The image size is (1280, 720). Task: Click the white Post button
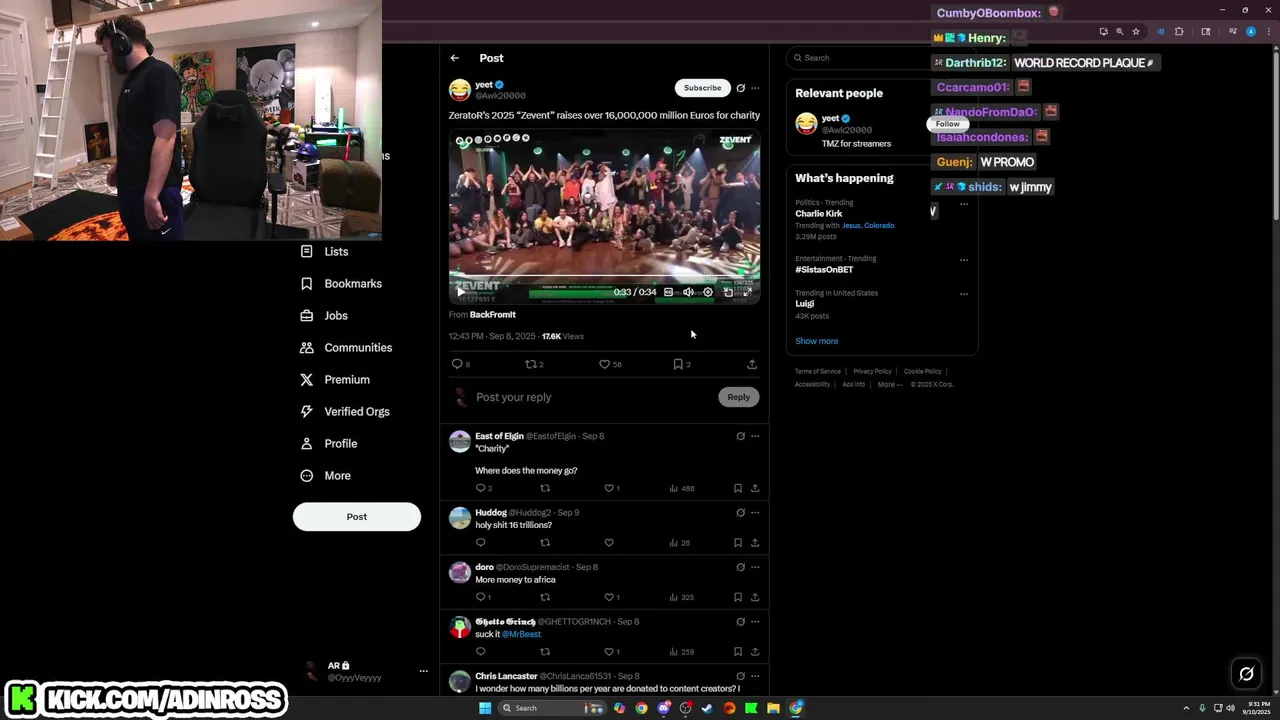tap(357, 517)
